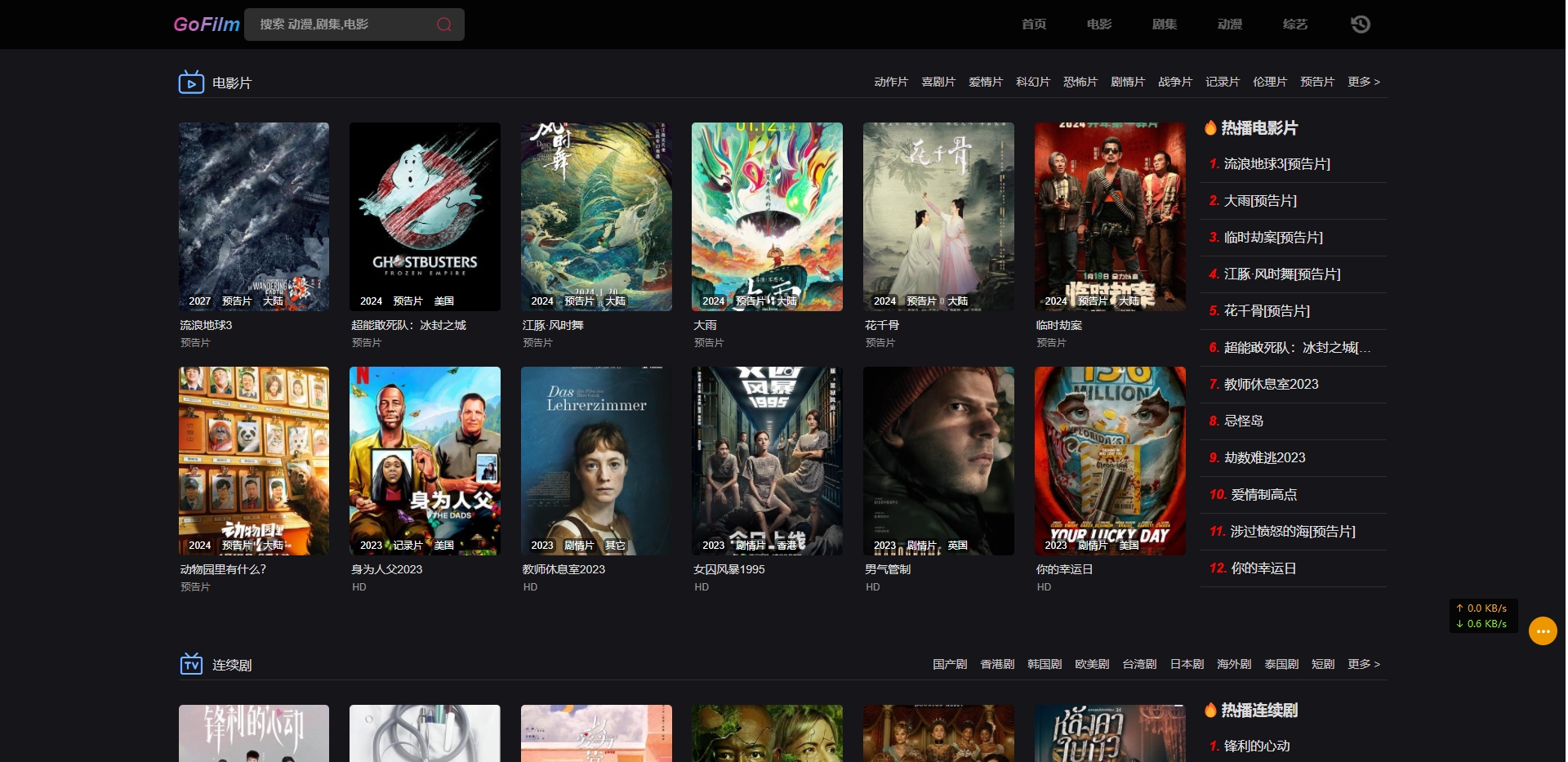Click the network speed indicator widget
Viewport: 1568px width, 762px height.
1482,616
